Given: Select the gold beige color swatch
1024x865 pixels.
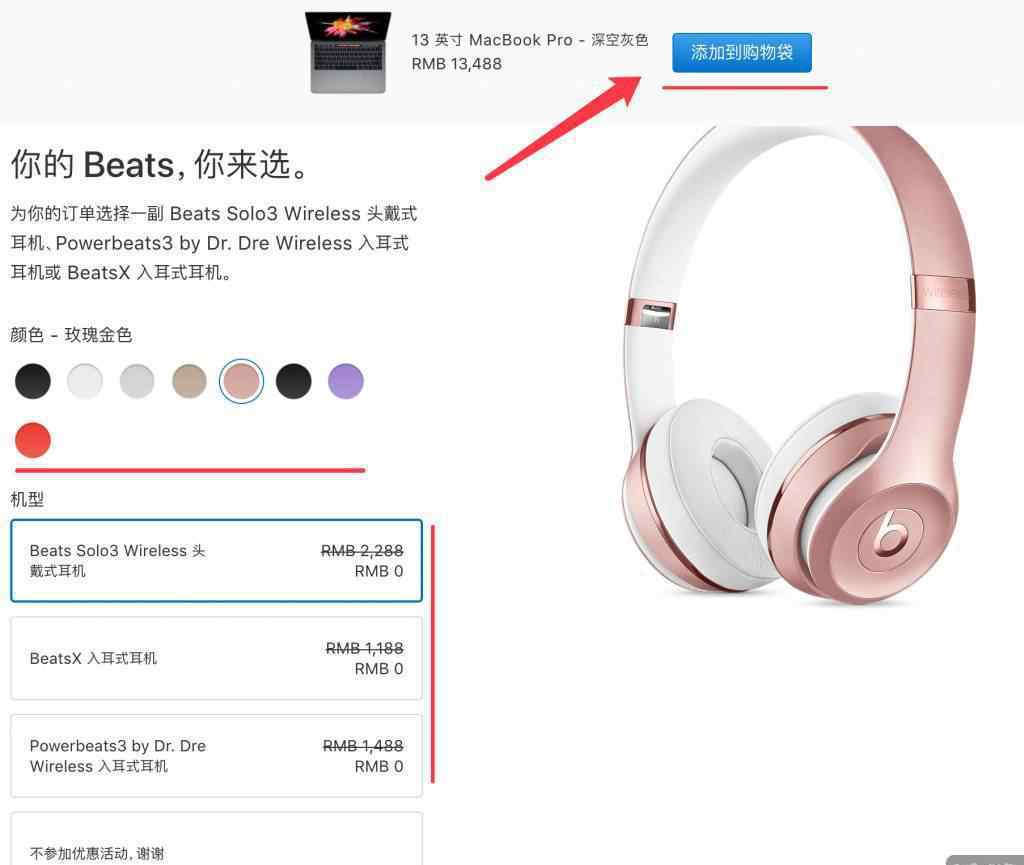Looking at the screenshot, I should pos(189,381).
